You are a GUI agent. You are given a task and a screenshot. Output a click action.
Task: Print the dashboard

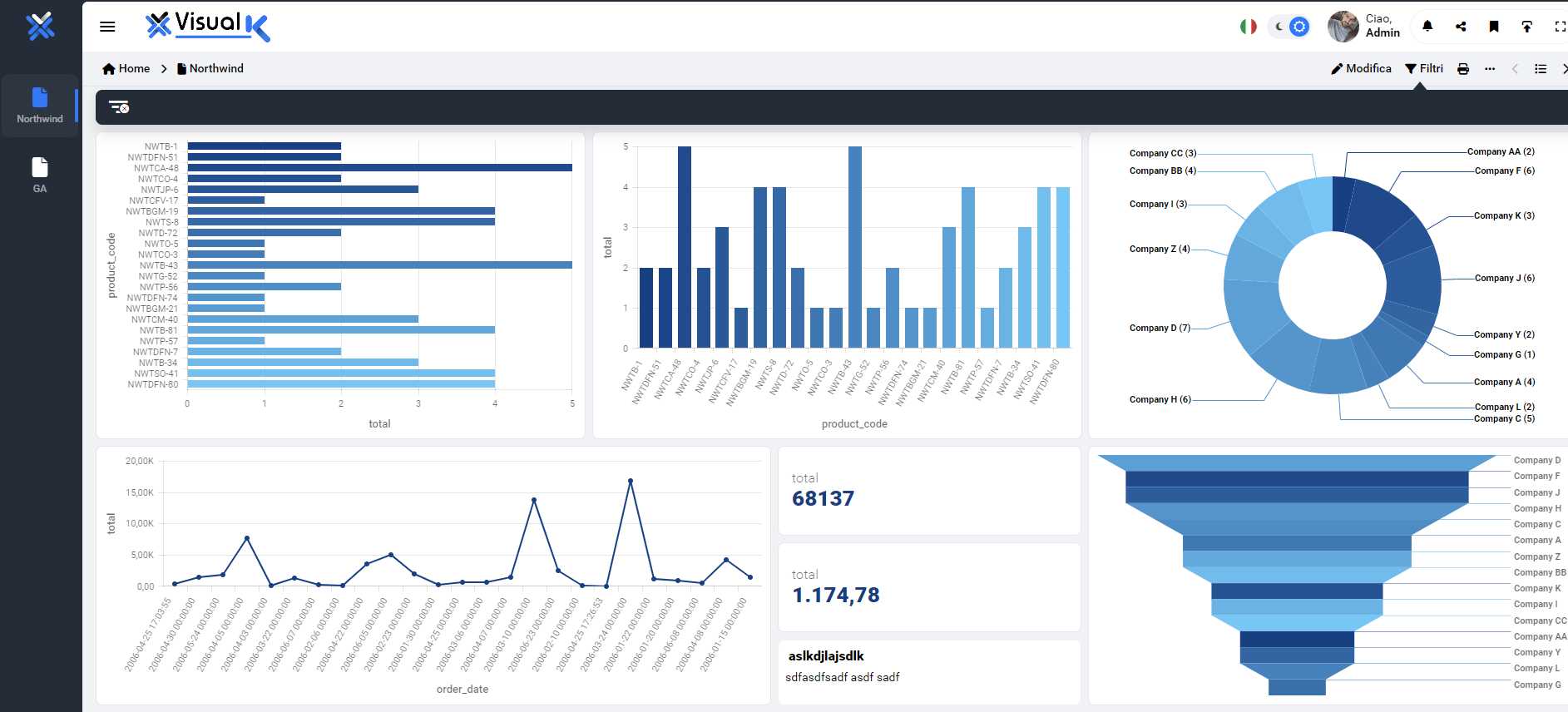click(x=1463, y=69)
